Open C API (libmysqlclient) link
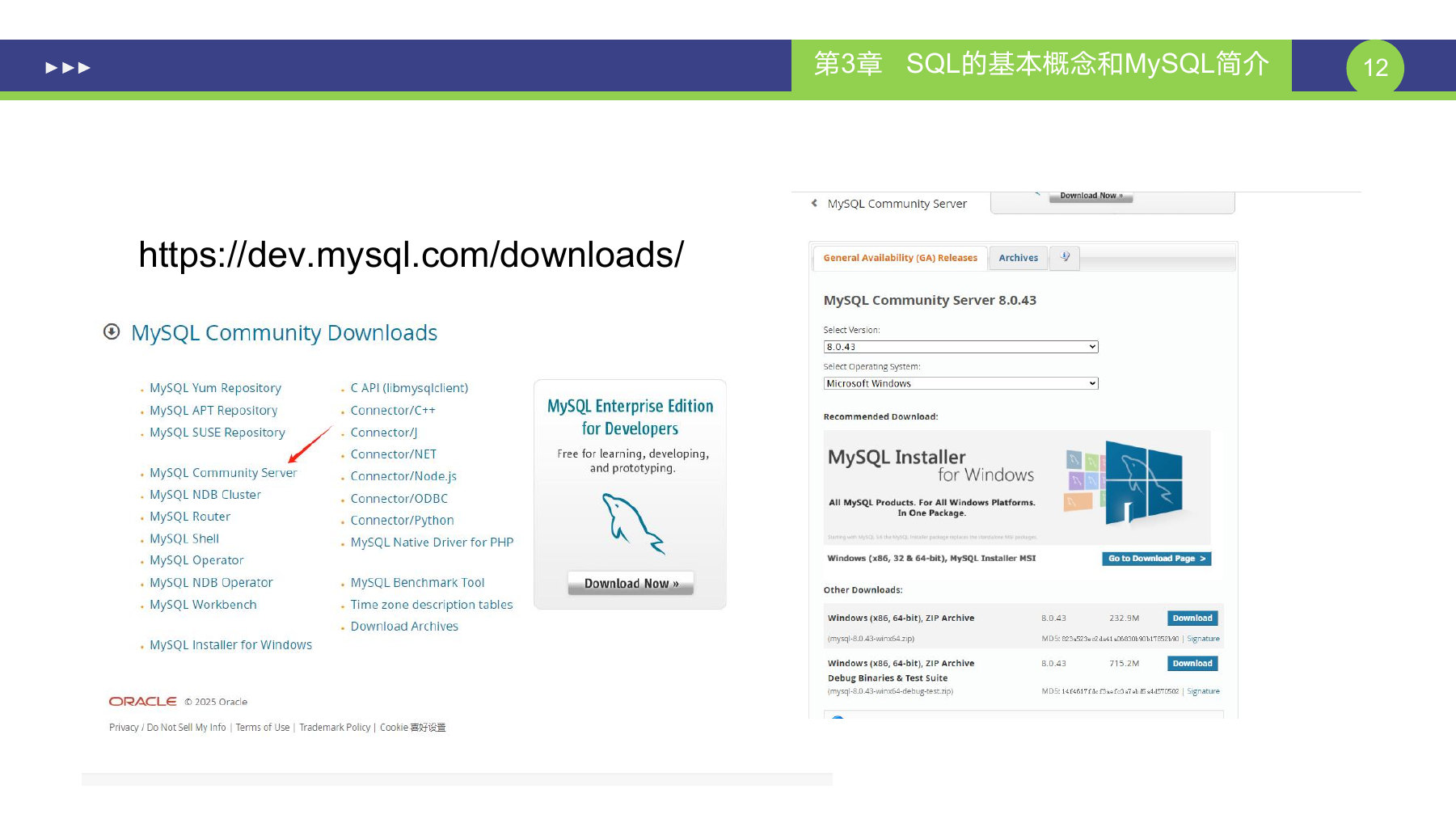 (x=409, y=388)
